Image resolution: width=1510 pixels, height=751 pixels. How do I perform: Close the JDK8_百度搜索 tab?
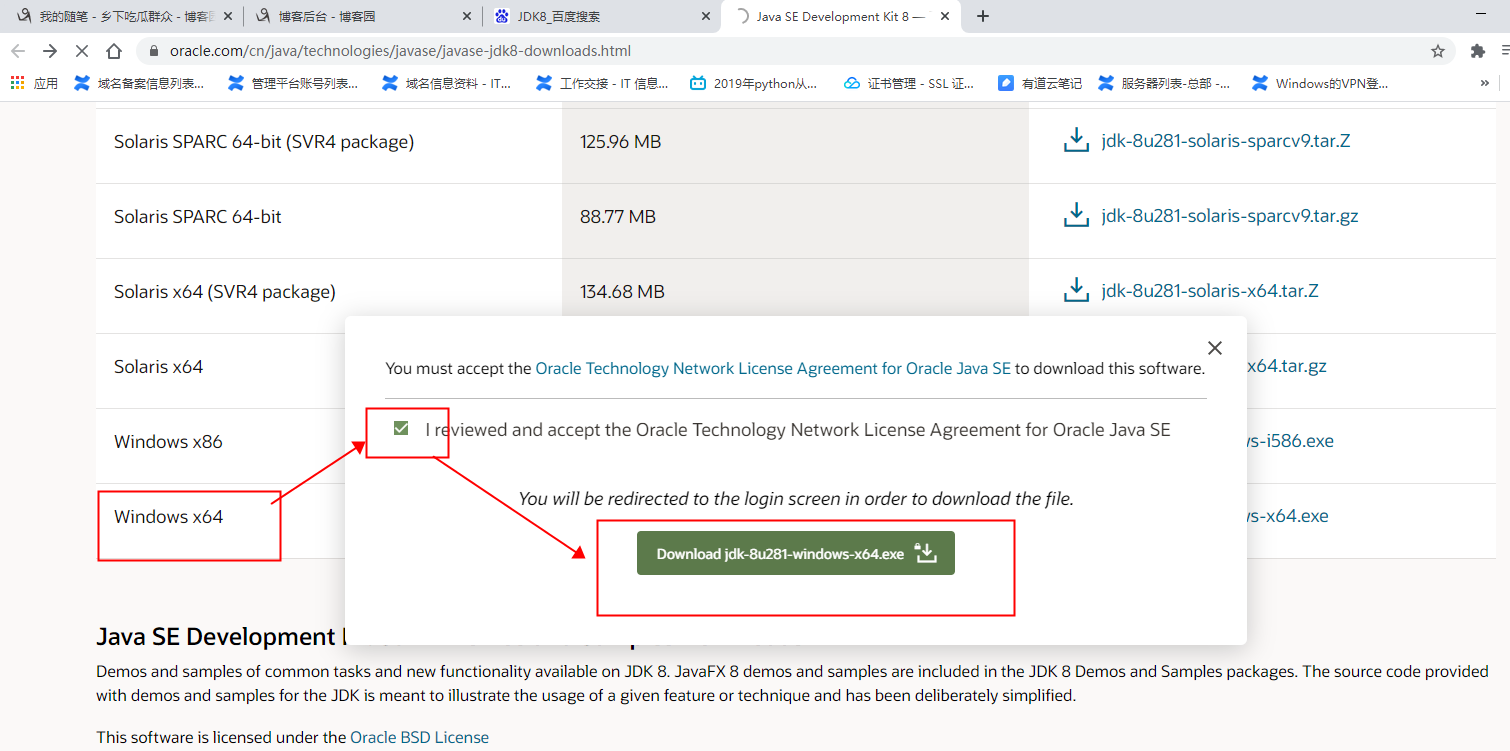tap(705, 16)
